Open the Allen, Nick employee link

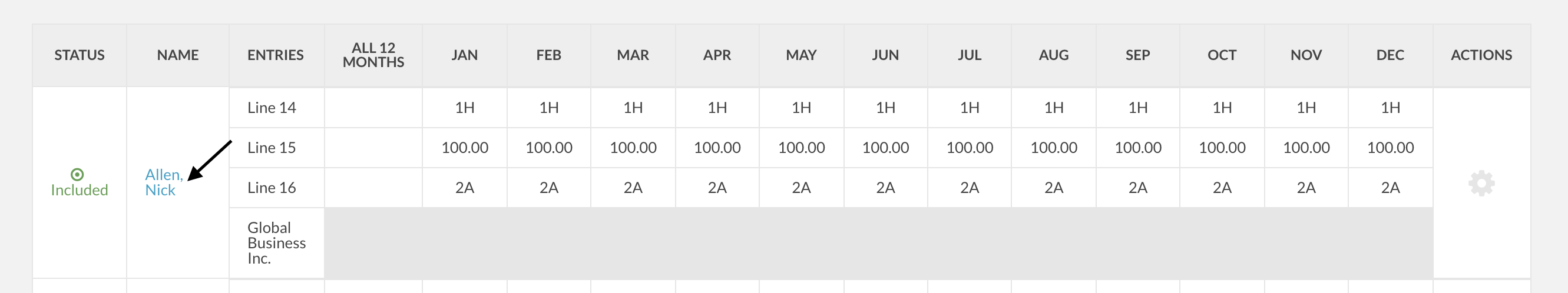(x=164, y=182)
